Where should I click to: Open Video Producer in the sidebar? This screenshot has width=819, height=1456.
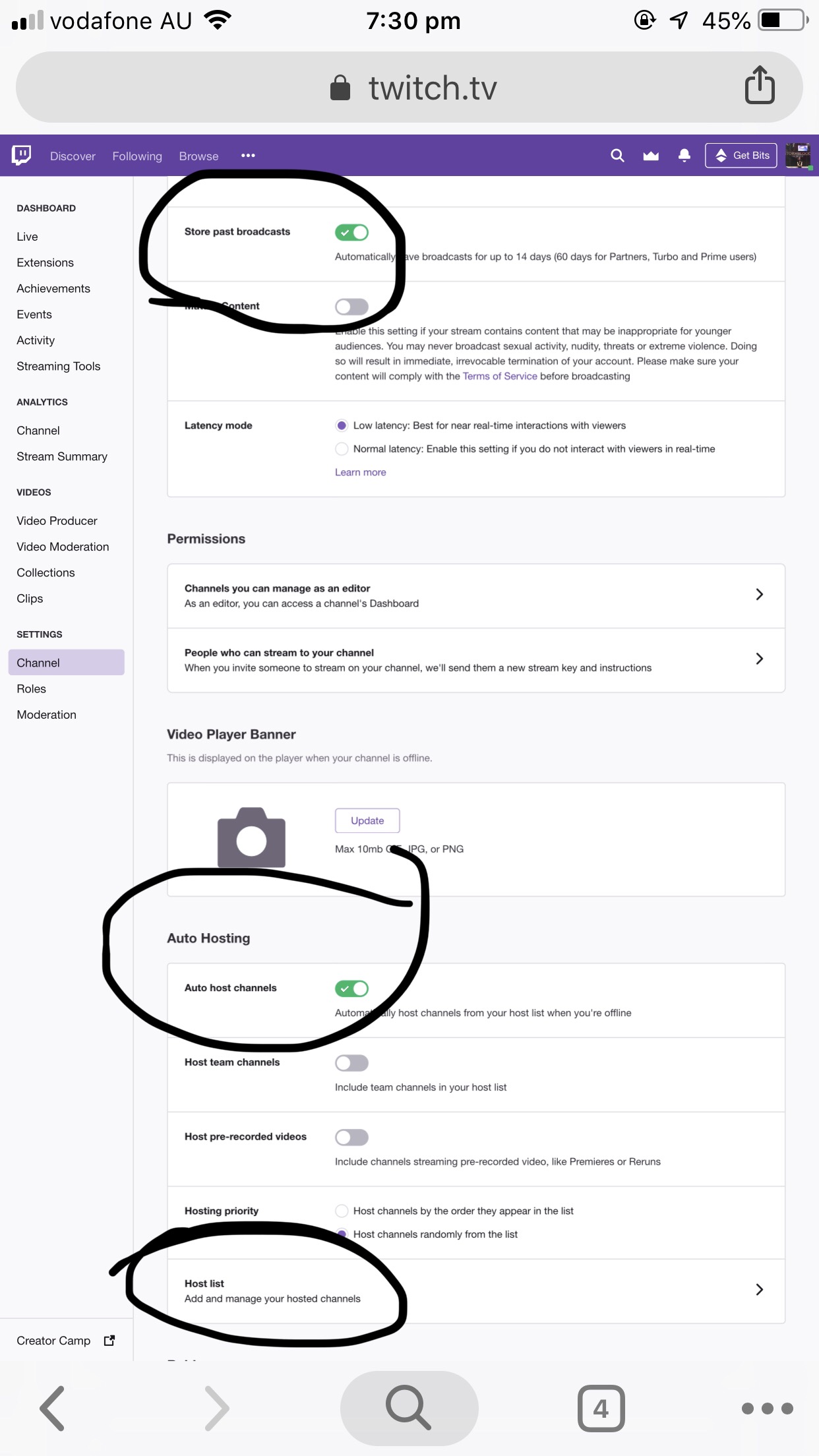[57, 521]
